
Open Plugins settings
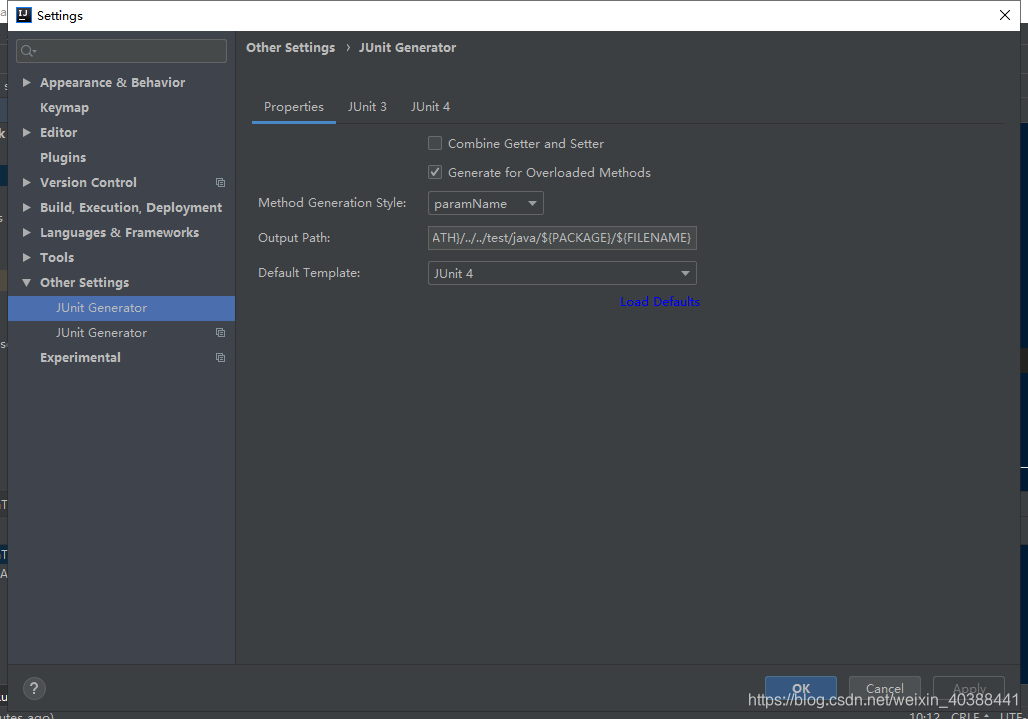[63, 157]
